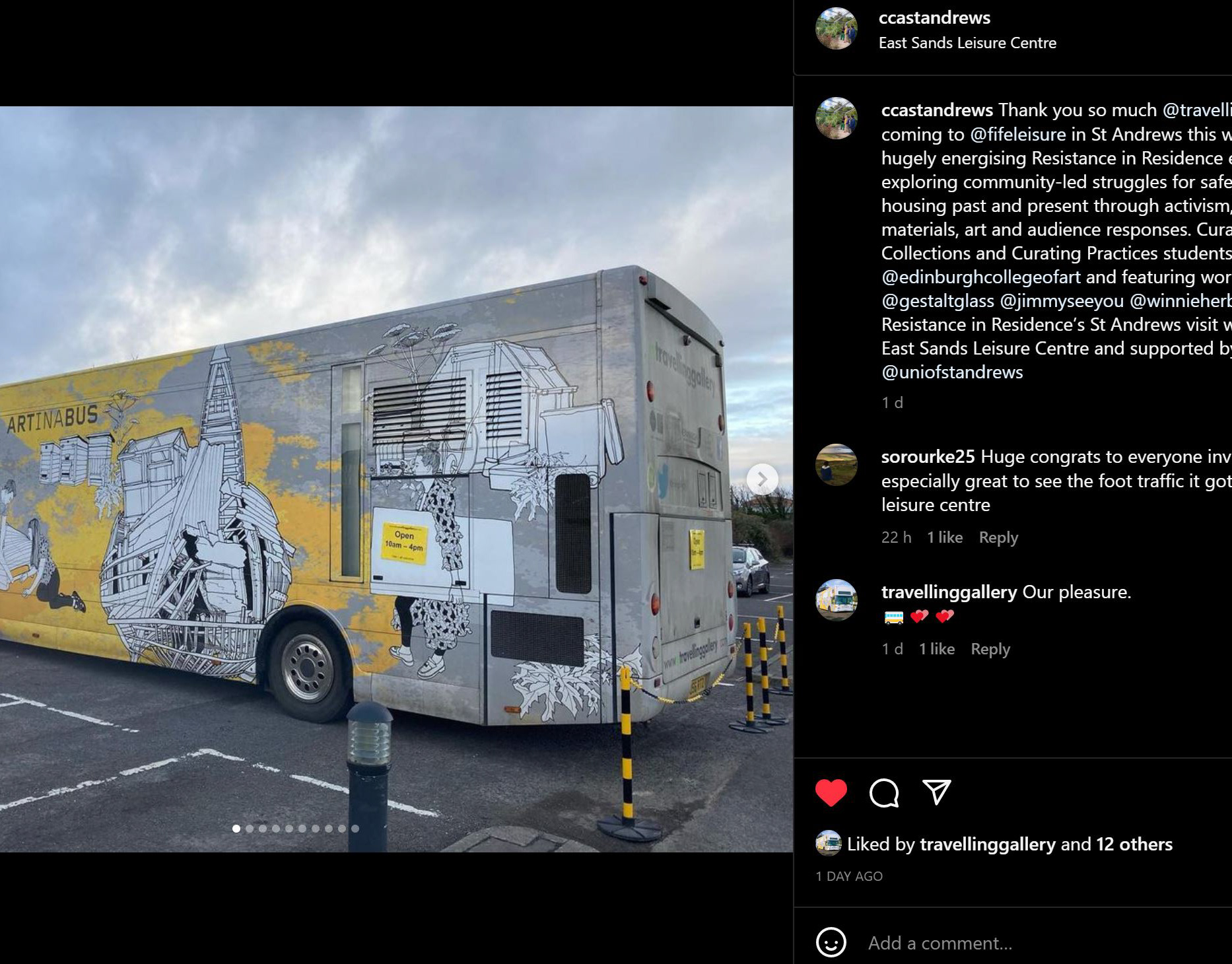Select last carousel dot indicator
1232x964 pixels.
click(355, 829)
